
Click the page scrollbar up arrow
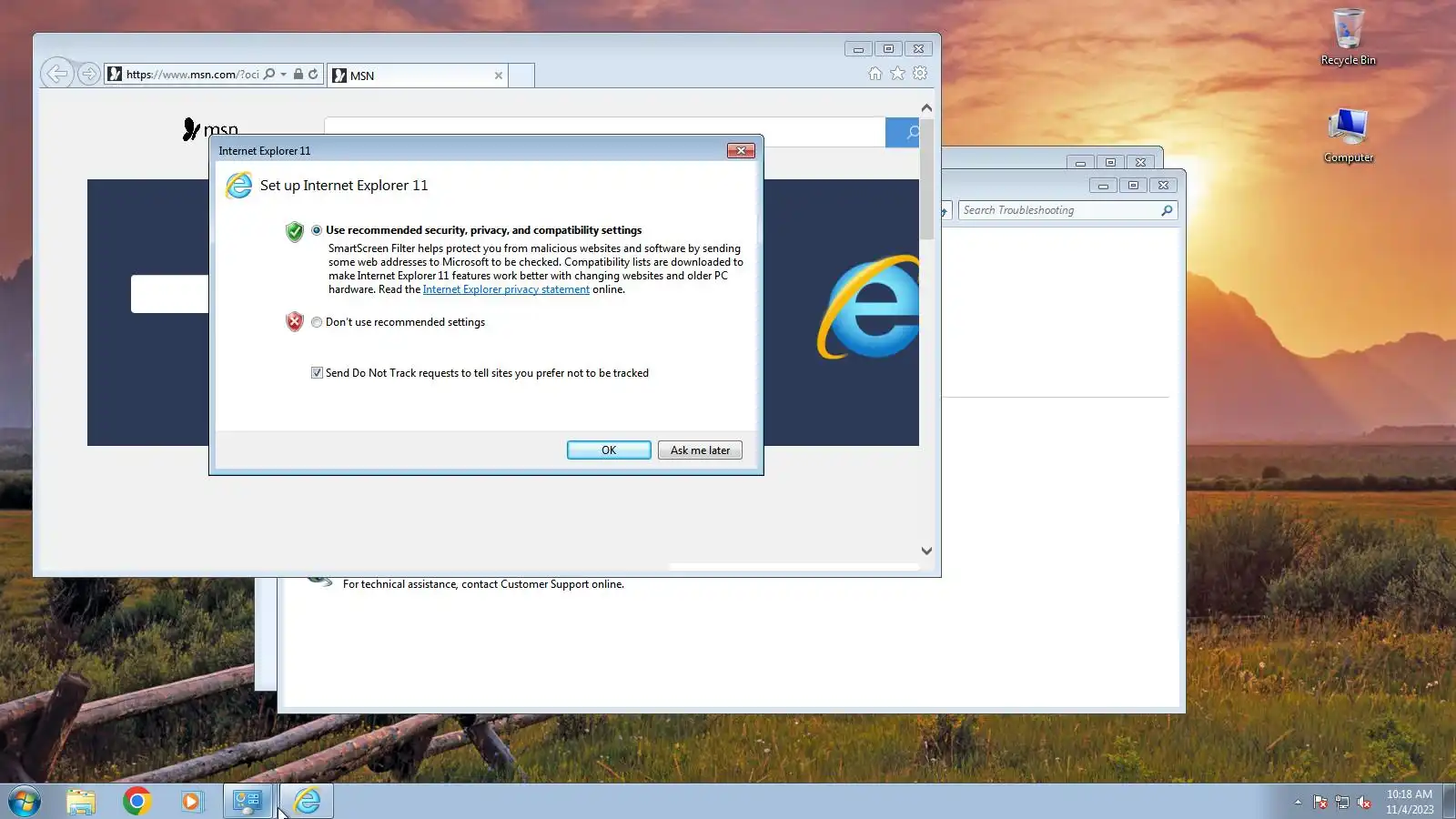(x=926, y=107)
